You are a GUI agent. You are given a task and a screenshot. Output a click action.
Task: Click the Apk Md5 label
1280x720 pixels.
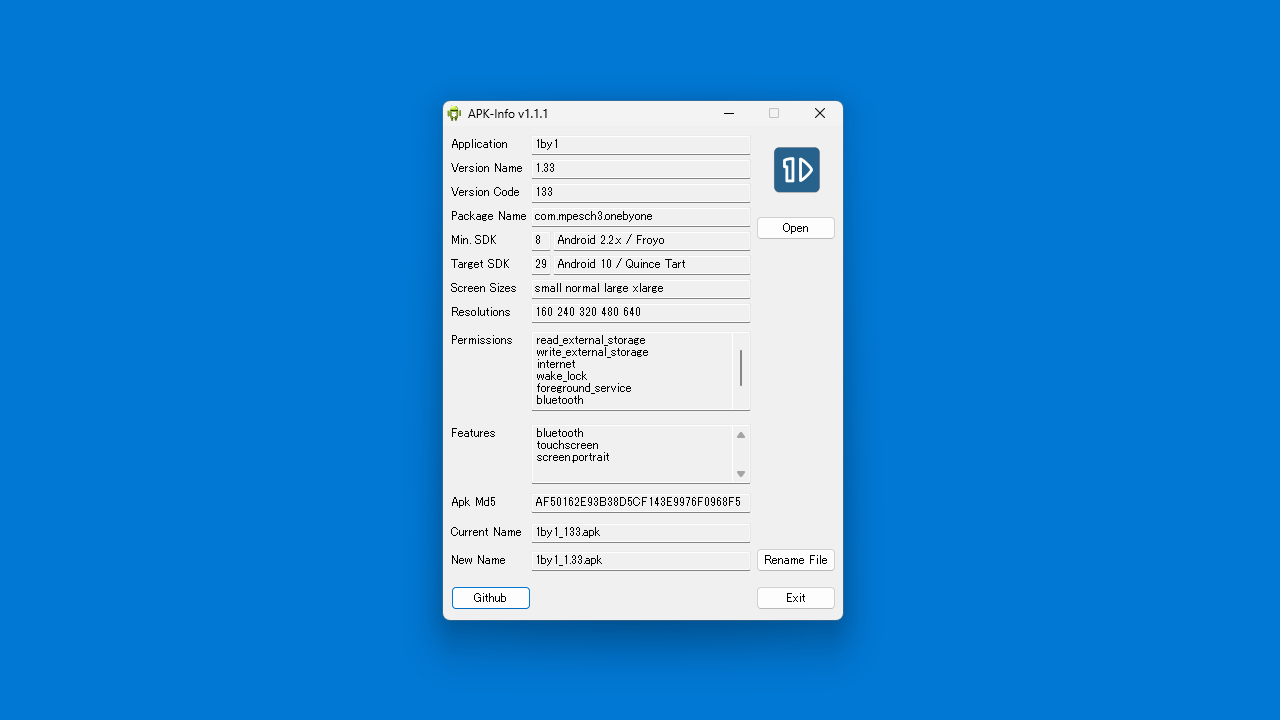tap(473, 502)
